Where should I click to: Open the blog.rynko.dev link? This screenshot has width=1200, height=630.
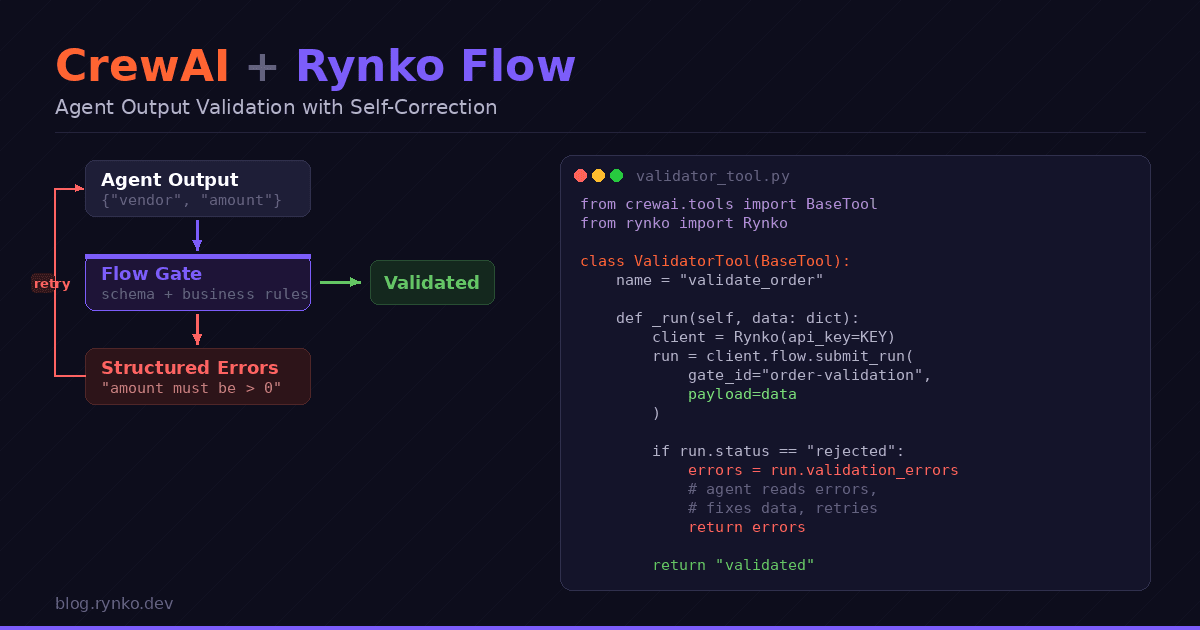click(x=114, y=603)
